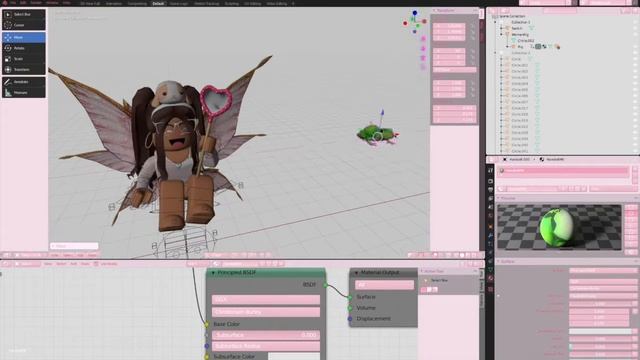Image resolution: width=640 pixels, height=360 pixels.
Task: Collapse the Material Output node
Action: 356,273
